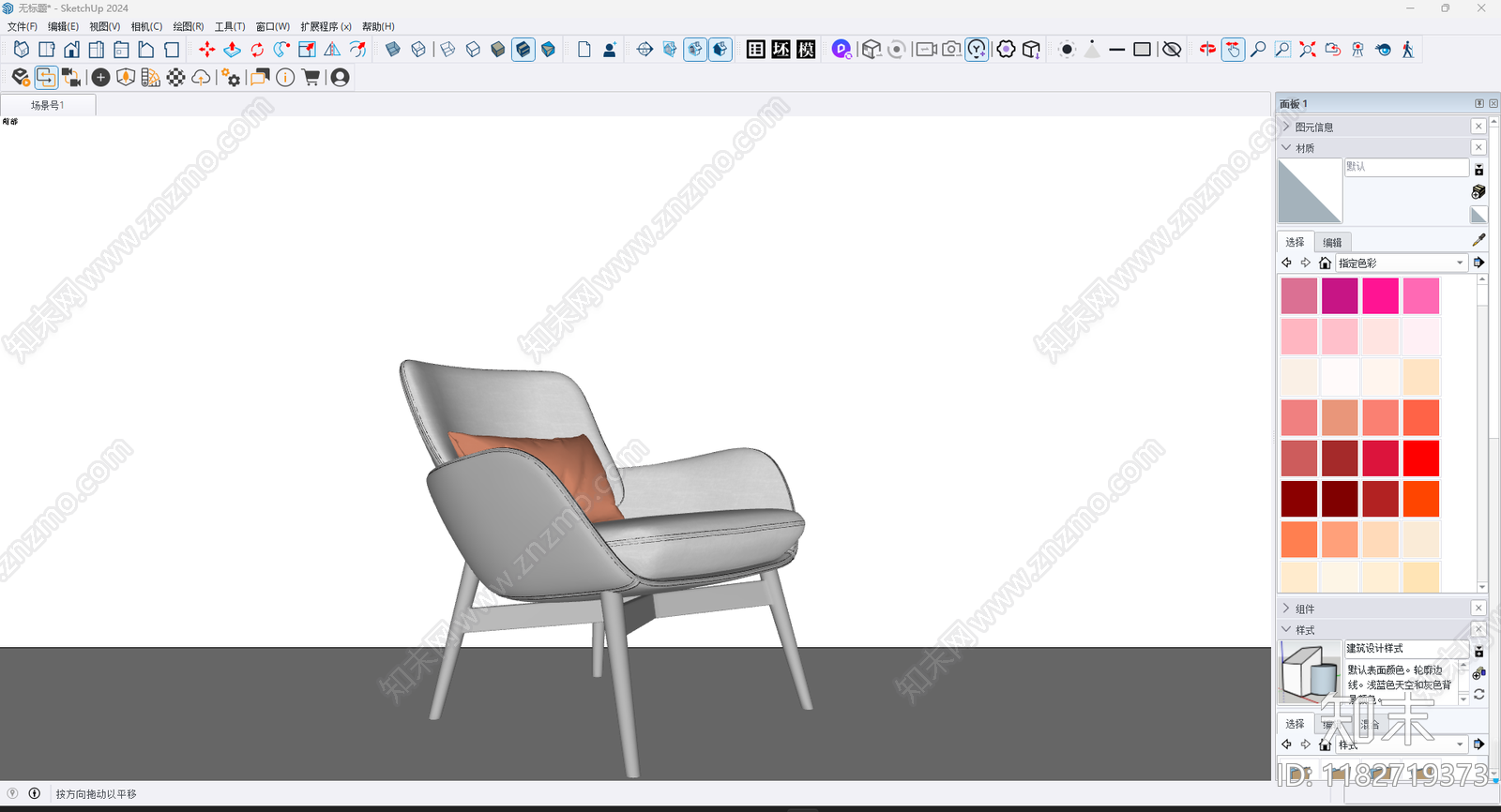Pick the pure red color swatch
The width and height of the screenshot is (1501, 812).
coord(1421,459)
